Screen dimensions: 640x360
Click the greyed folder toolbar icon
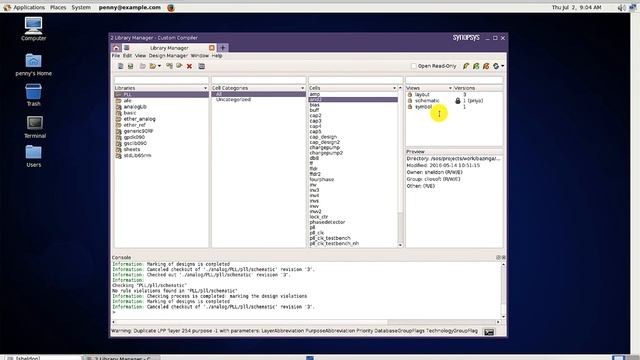(x=142, y=66)
